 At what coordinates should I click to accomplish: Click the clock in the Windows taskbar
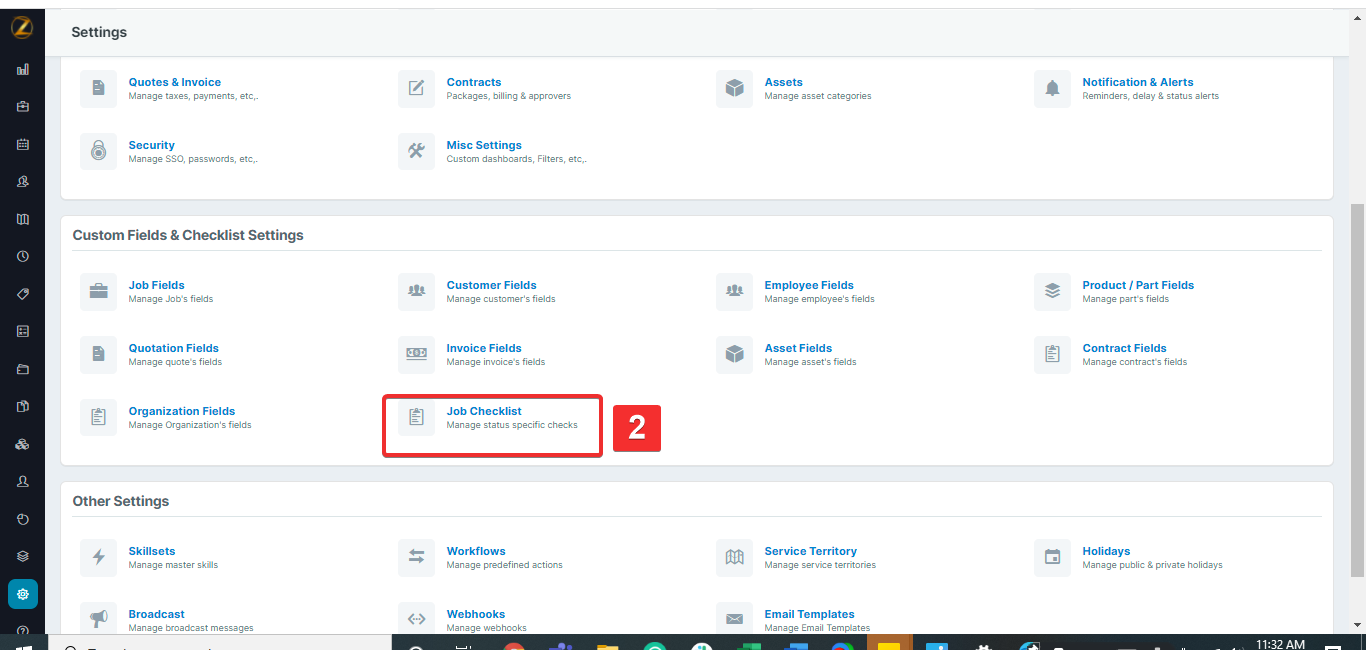point(1280,644)
